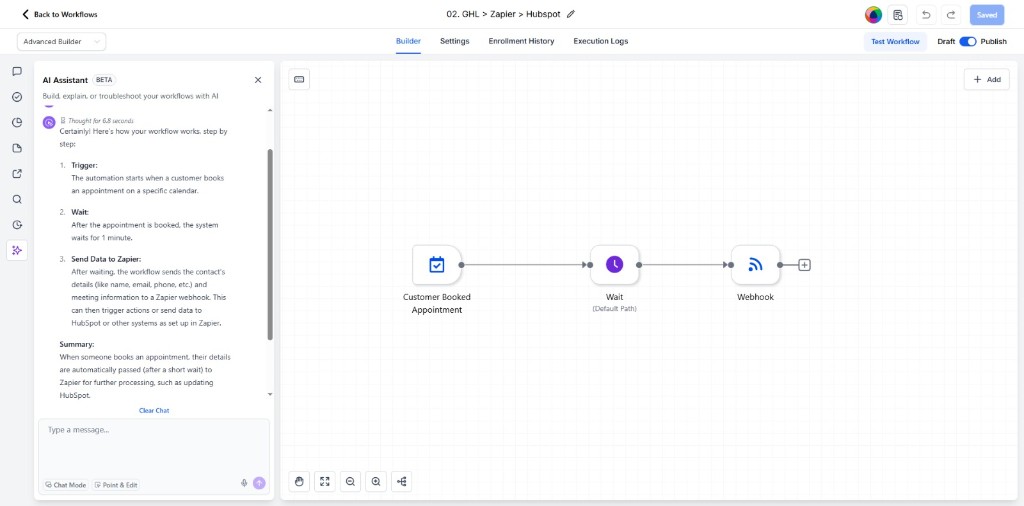1024x506 pixels.
Task: Click the chat scroll down arrow
Action: [270, 394]
